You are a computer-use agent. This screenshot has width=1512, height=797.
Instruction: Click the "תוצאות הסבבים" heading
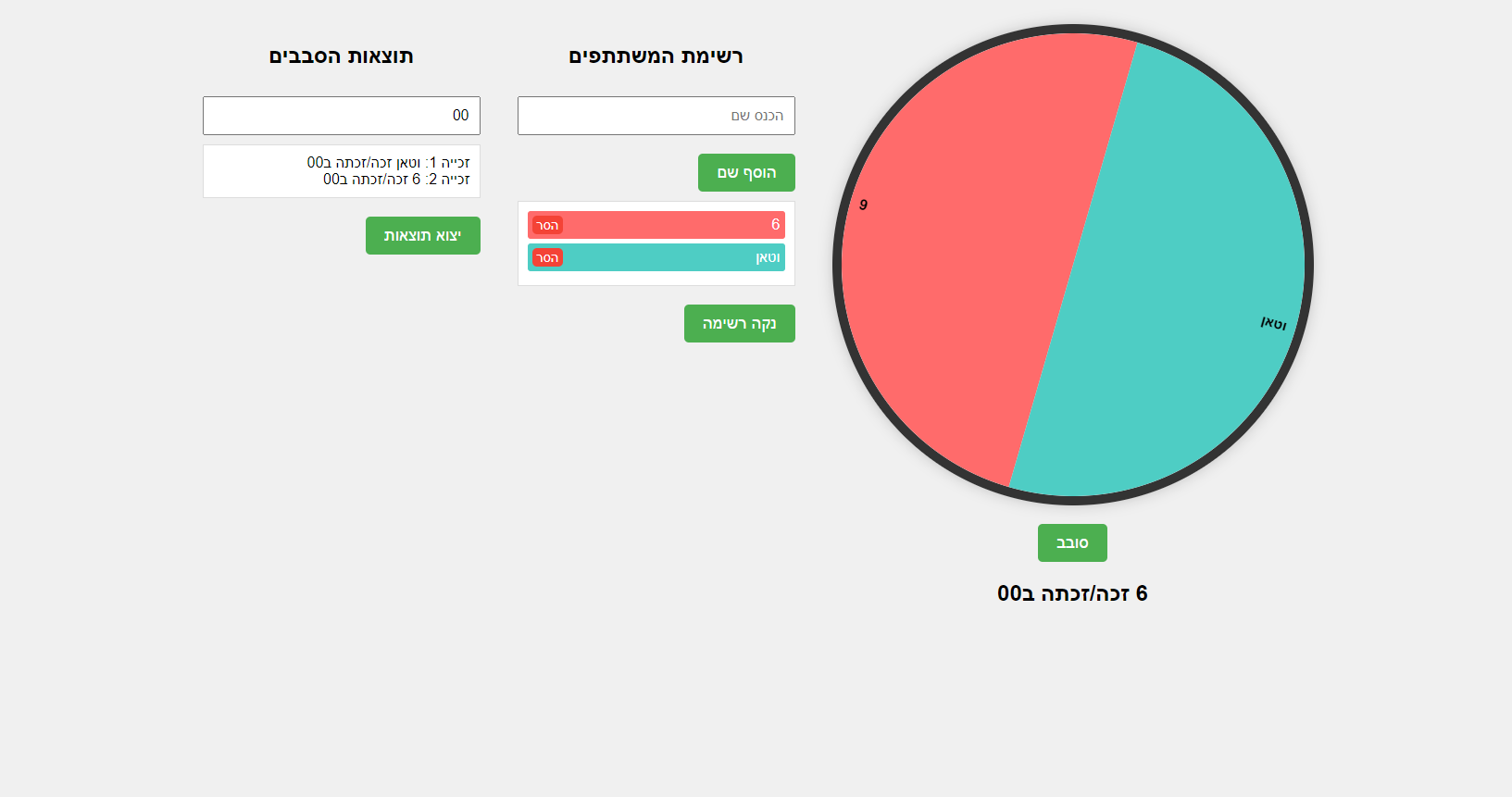[x=341, y=56]
